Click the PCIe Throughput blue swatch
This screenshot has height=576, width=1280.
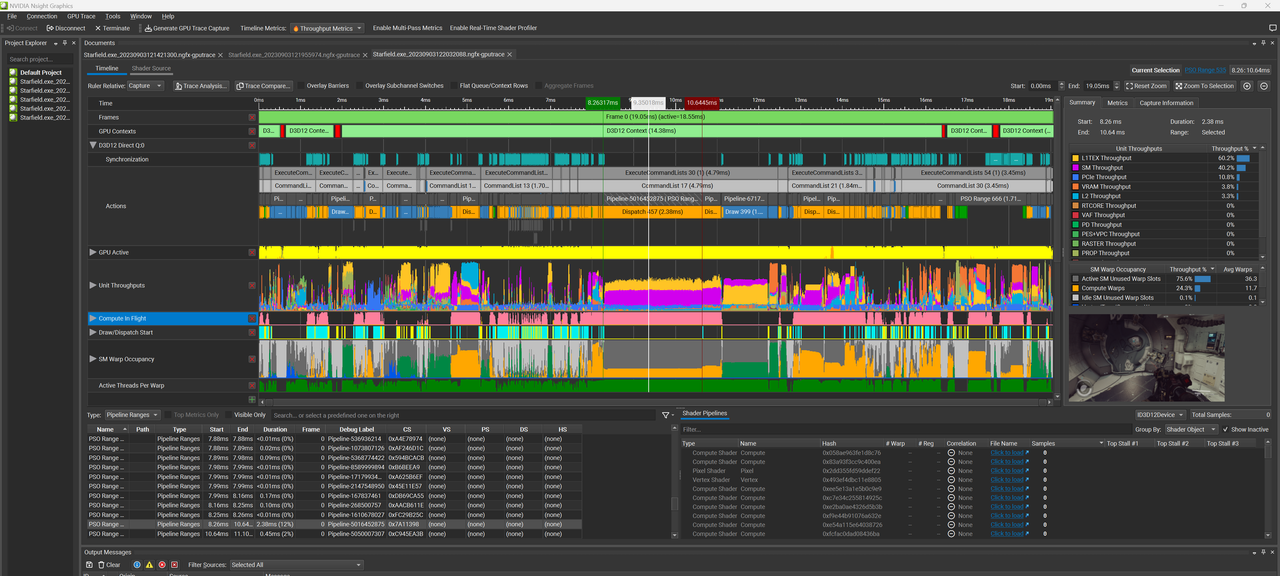1075,177
